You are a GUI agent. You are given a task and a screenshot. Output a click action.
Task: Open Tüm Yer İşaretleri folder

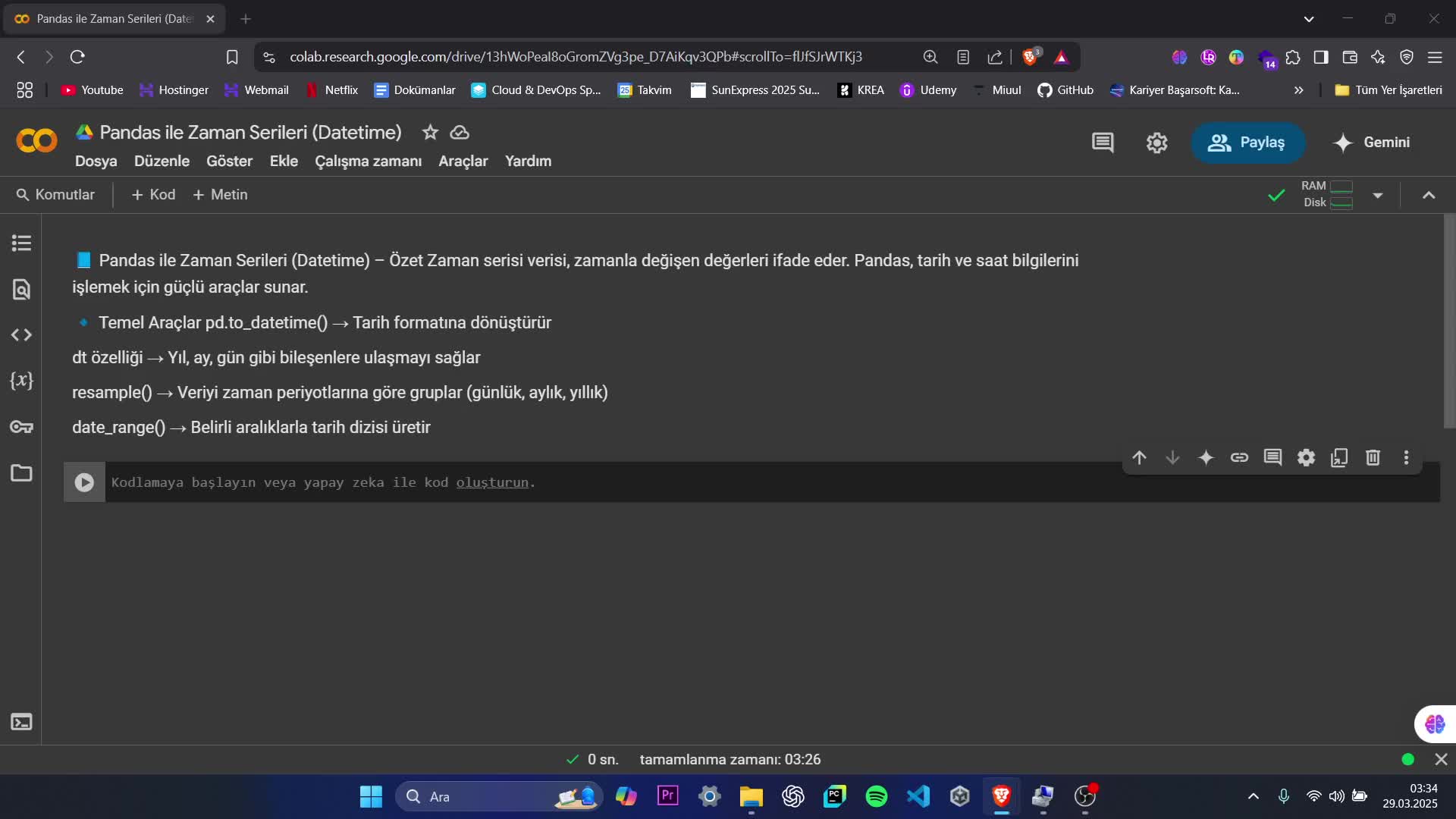click(x=1389, y=90)
